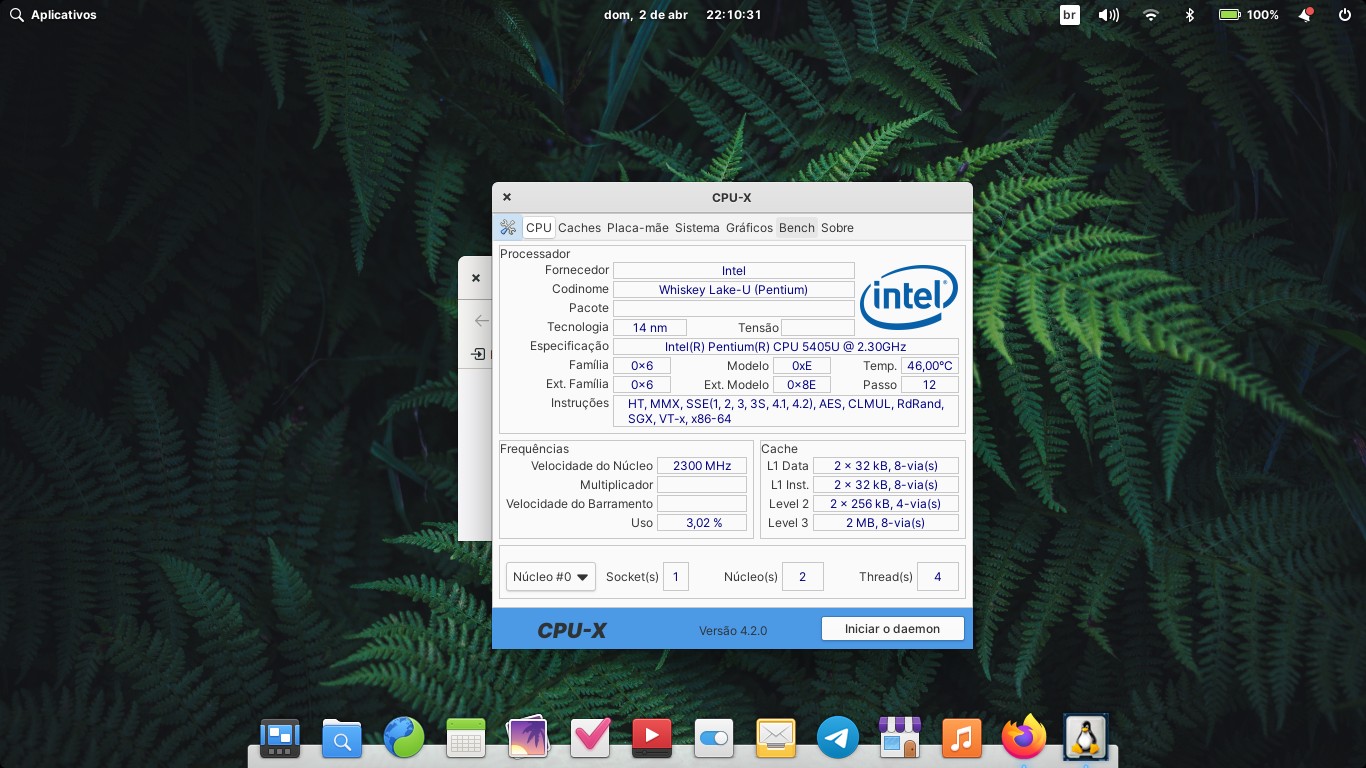Click the '14 nm' technology value
This screenshot has height=768, width=1366.
pyautogui.click(x=650, y=328)
